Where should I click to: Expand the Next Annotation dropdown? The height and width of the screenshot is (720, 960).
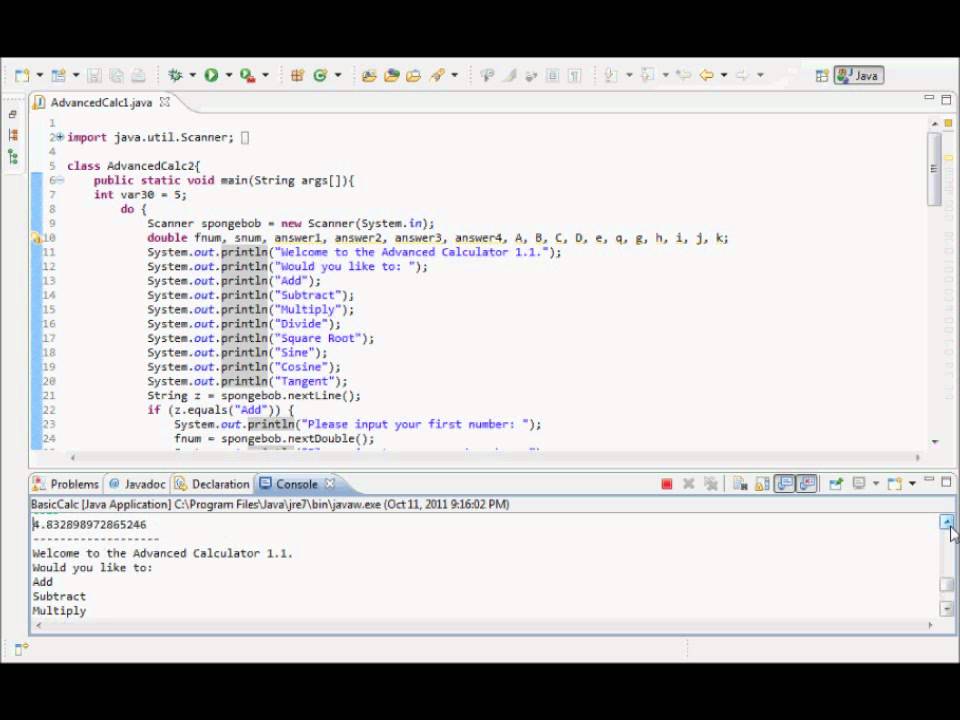coord(629,75)
